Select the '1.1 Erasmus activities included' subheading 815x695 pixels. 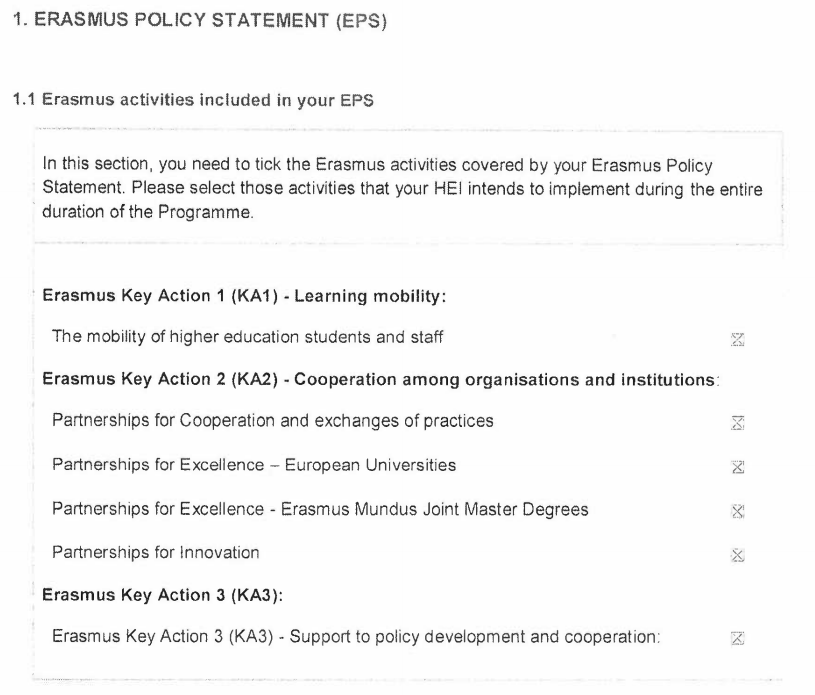coord(192,101)
